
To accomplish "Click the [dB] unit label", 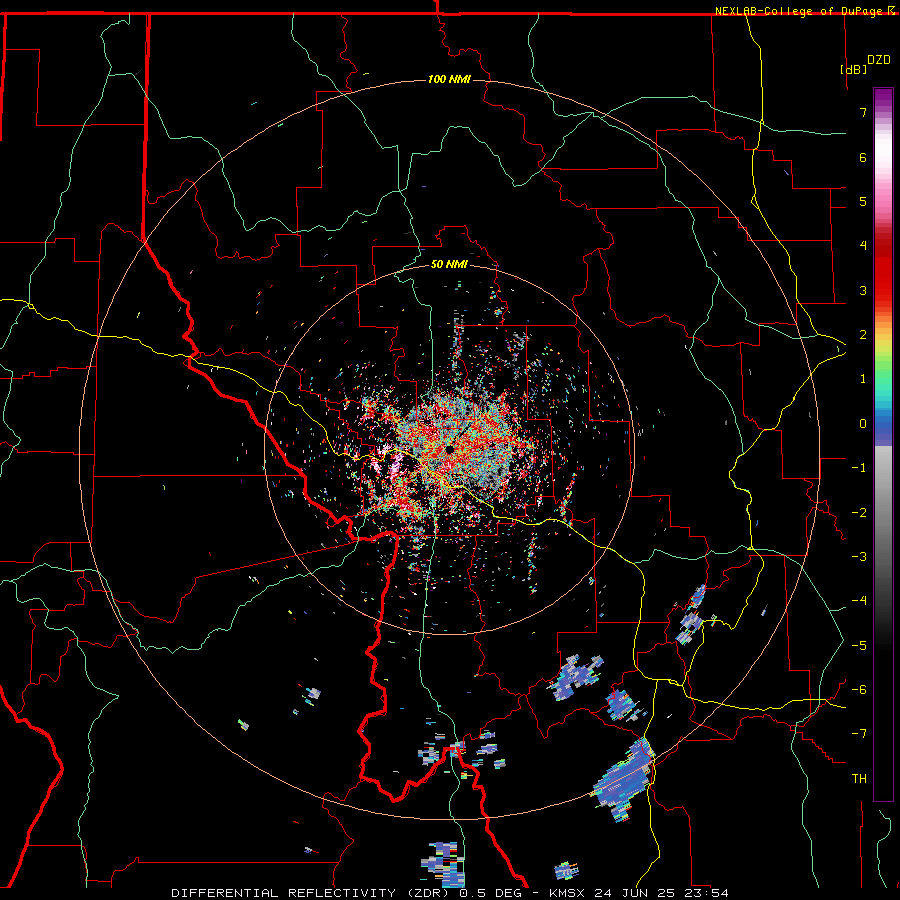I will [854, 69].
